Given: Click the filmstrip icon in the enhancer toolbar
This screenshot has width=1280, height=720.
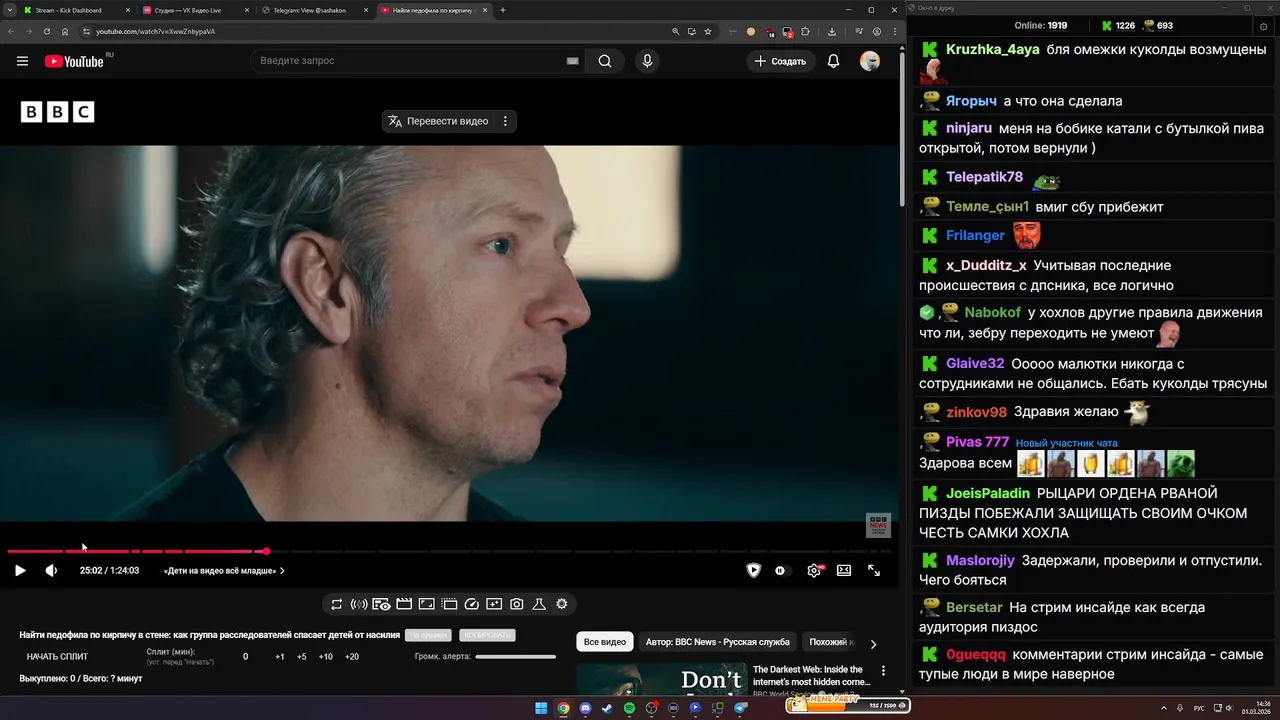Looking at the screenshot, I should (449, 604).
